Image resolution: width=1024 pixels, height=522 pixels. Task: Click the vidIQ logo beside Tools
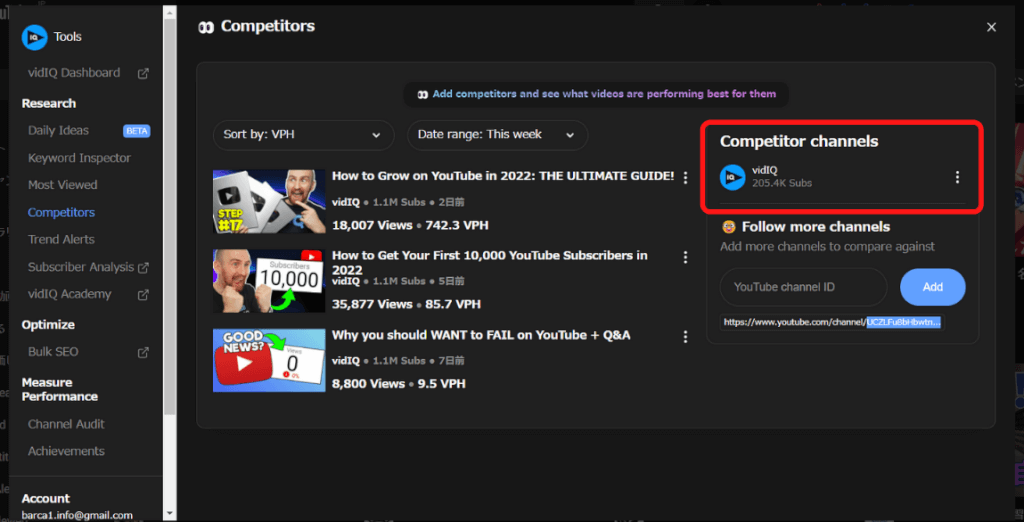click(35, 37)
